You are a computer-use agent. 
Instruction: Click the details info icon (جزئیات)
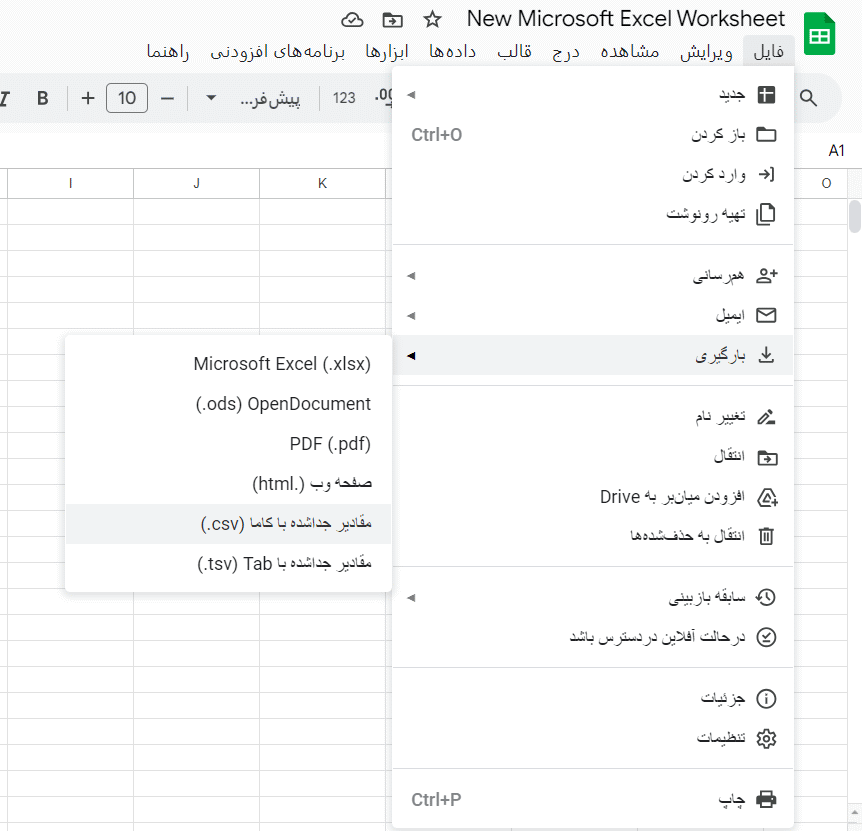point(766,699)
